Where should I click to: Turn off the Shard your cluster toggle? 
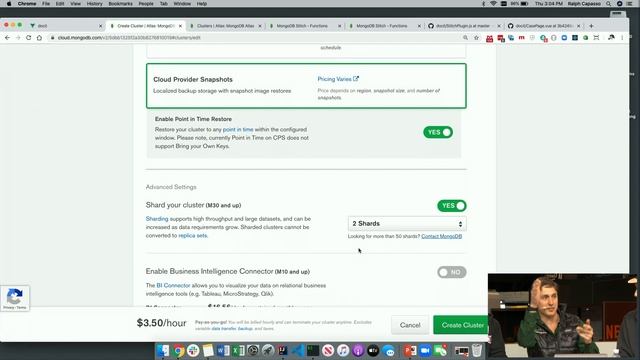pyautogui.click(x=452, y=206)
